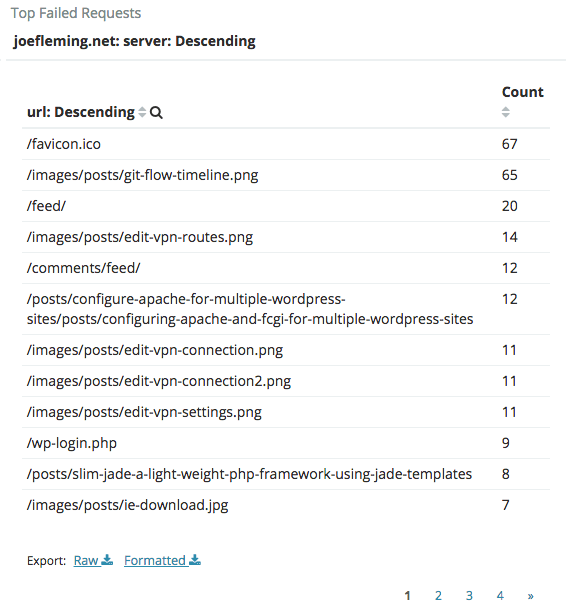This screenshot has height=612, width=573.
Task: Click the /feed/ url entry
Action: (x=46, y=206)
